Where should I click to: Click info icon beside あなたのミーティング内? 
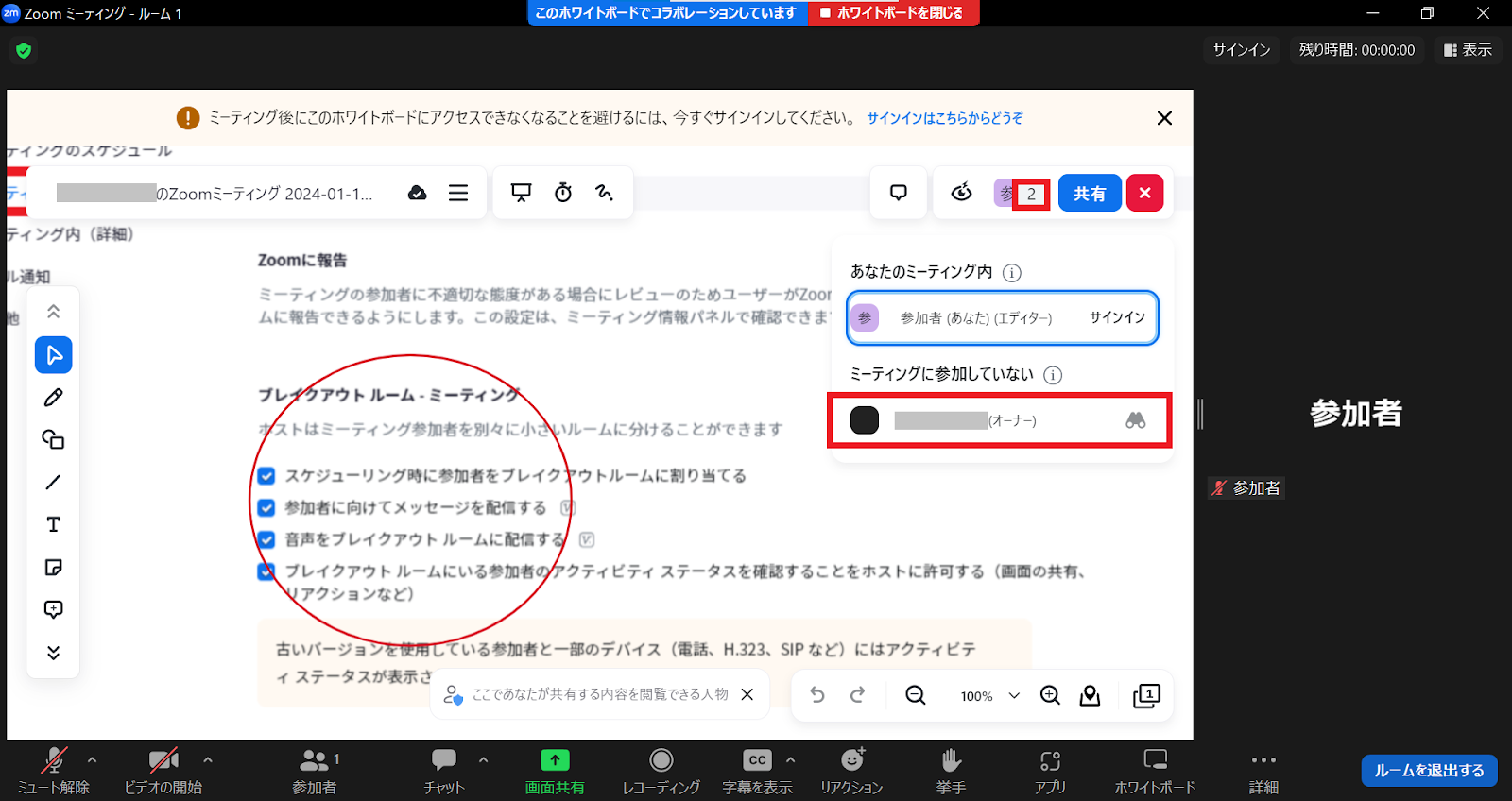[x=1011, y=273]
